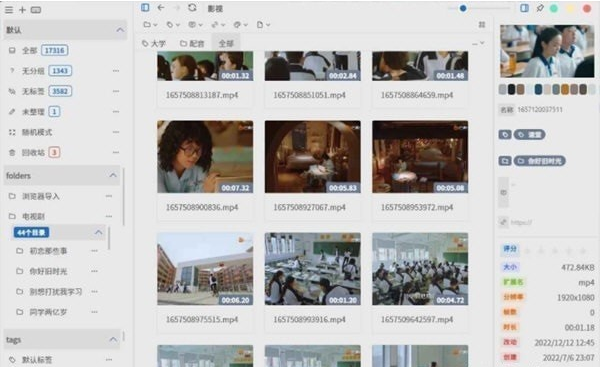Open more options for 回收站
This screenshot has width=601, height=367.
point(116,152)
